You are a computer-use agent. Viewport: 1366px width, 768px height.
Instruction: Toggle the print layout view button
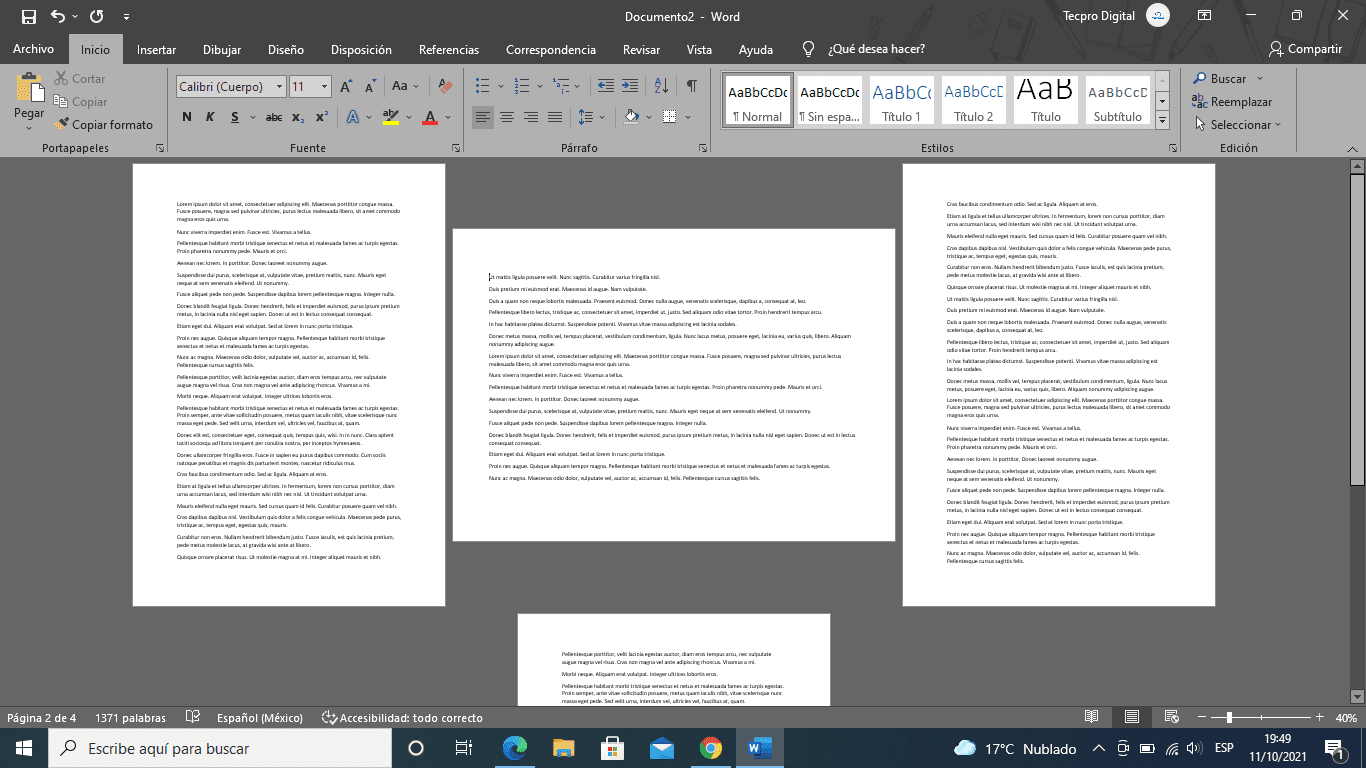(1131, 717)
